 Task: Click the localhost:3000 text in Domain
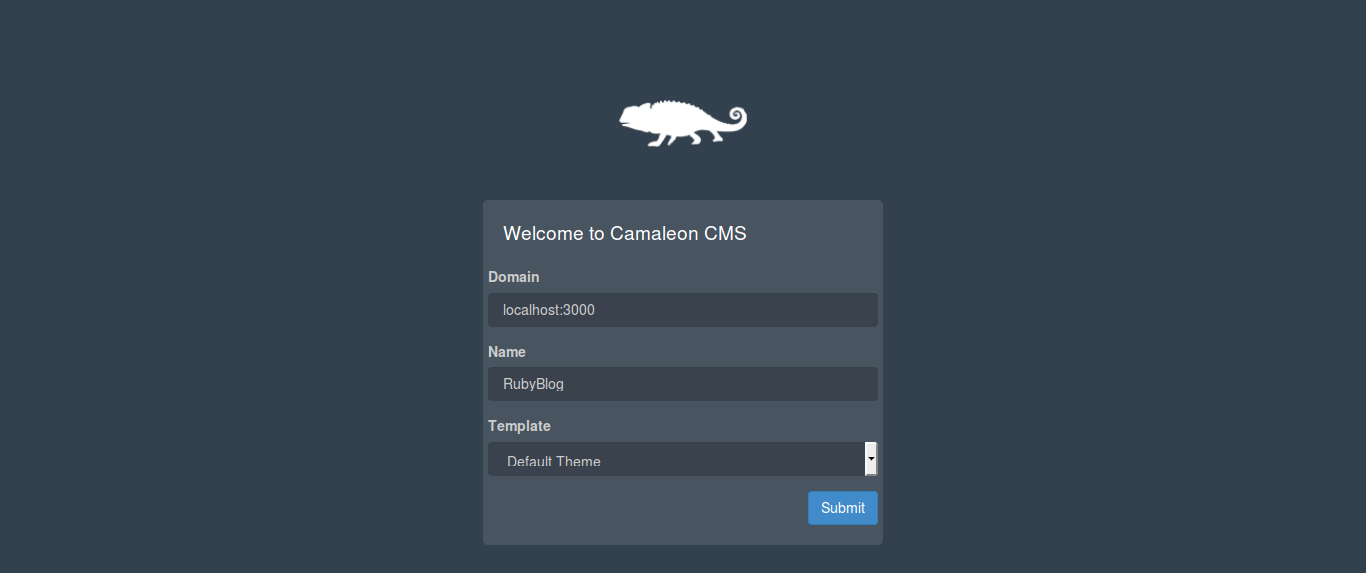coord(549,310)
